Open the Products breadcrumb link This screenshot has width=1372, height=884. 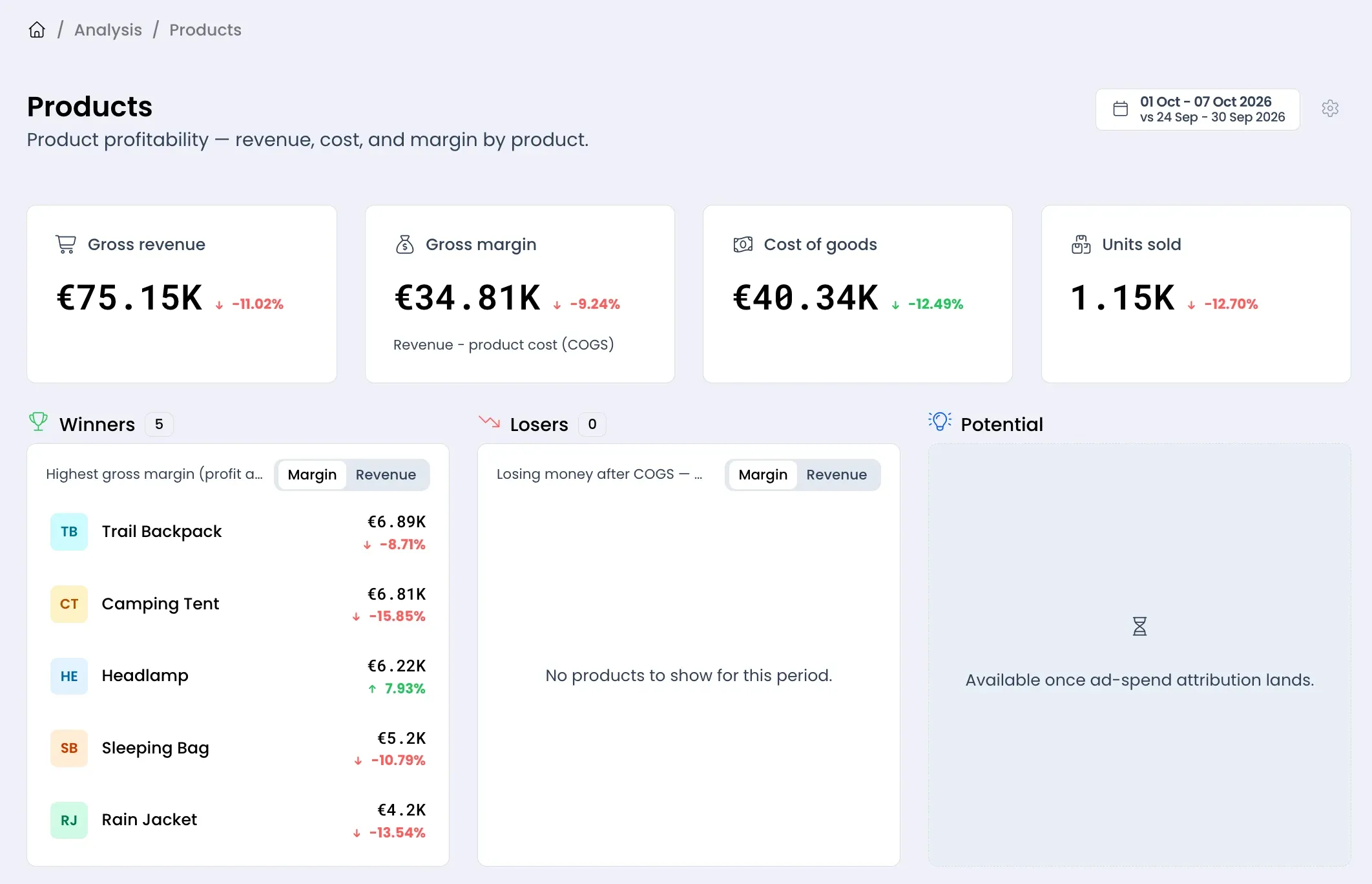pos(205,30)
